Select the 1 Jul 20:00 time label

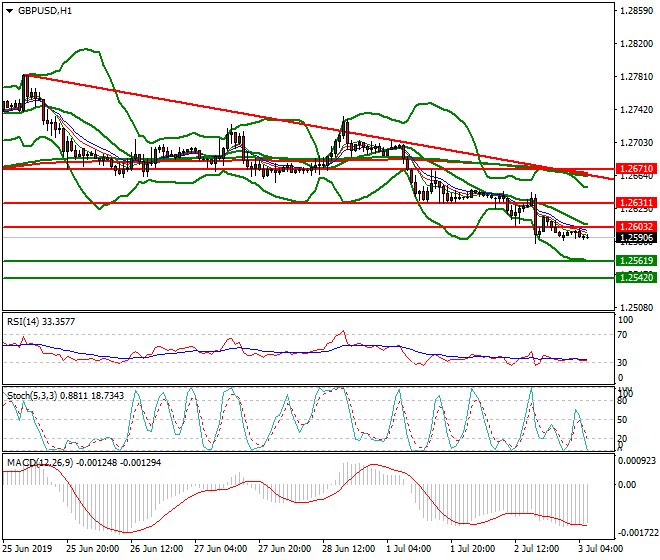(473, 549)
